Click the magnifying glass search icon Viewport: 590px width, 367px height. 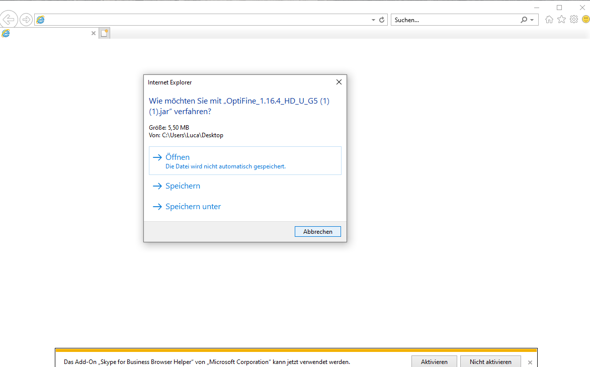[524, 20]
